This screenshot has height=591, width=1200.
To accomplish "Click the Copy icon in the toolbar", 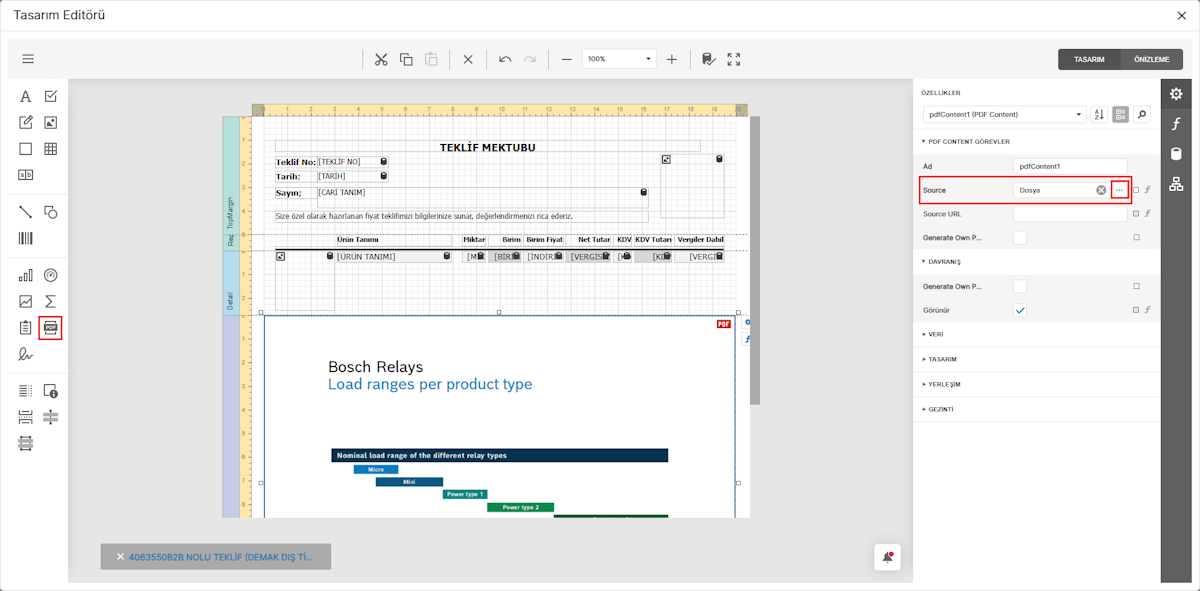I will pyautogui.click(x=406, y=59).
